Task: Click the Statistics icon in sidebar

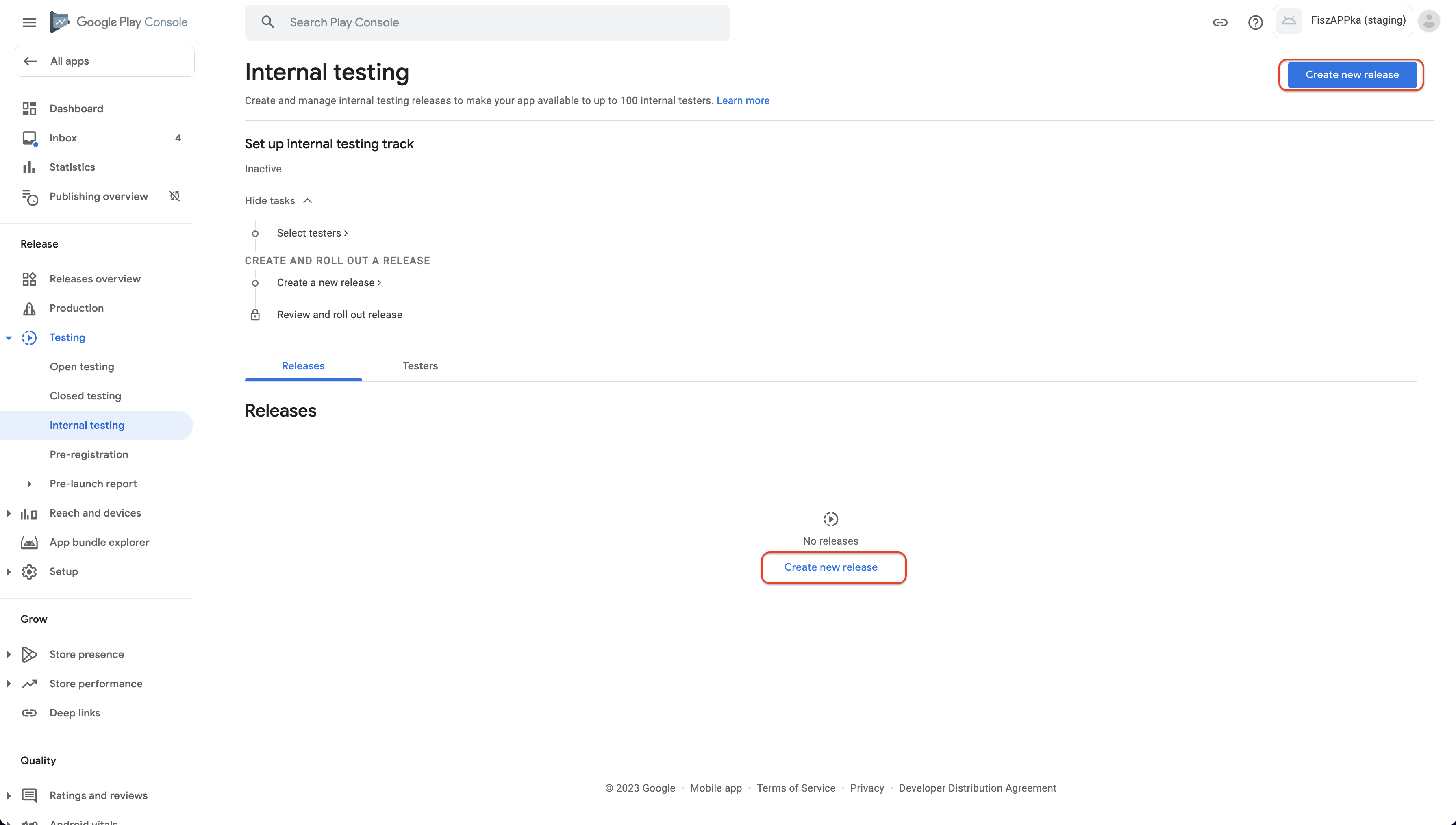Action: [29, 167]
